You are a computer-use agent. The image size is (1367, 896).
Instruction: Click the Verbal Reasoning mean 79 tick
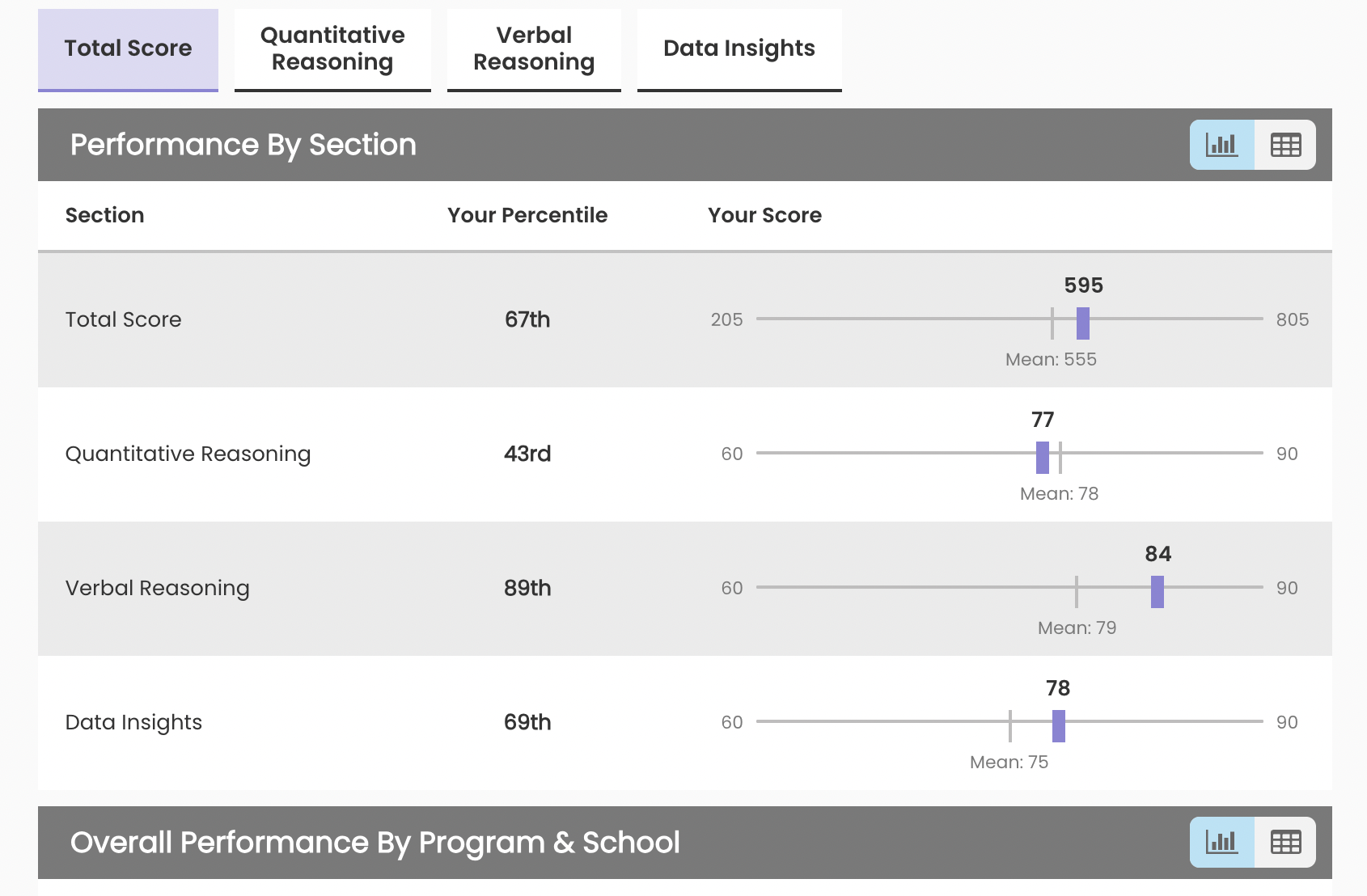pos(1077,592)
